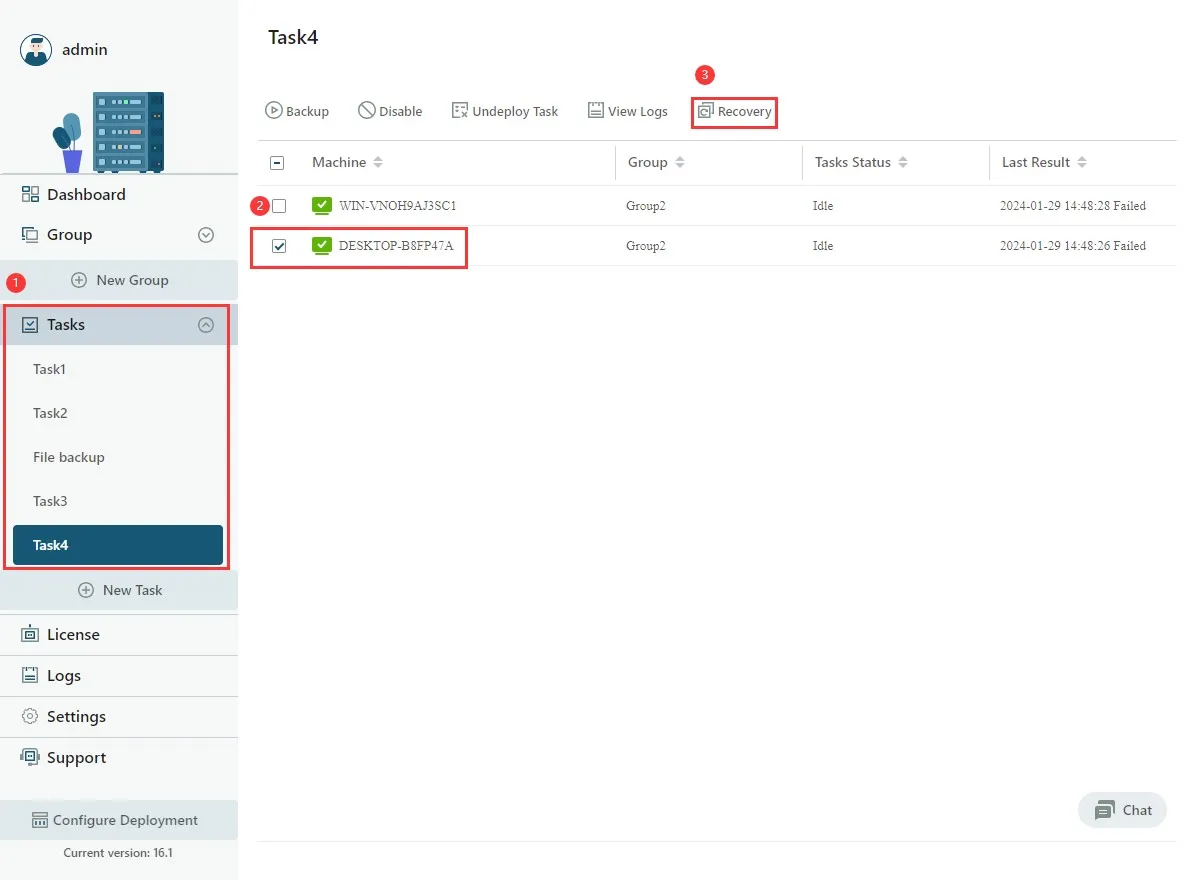The image size is (1188, 880).
Task: Check the WIN-VNOH9AJ3SC1 machine checkbox
Action: click(x=279, y=206)
